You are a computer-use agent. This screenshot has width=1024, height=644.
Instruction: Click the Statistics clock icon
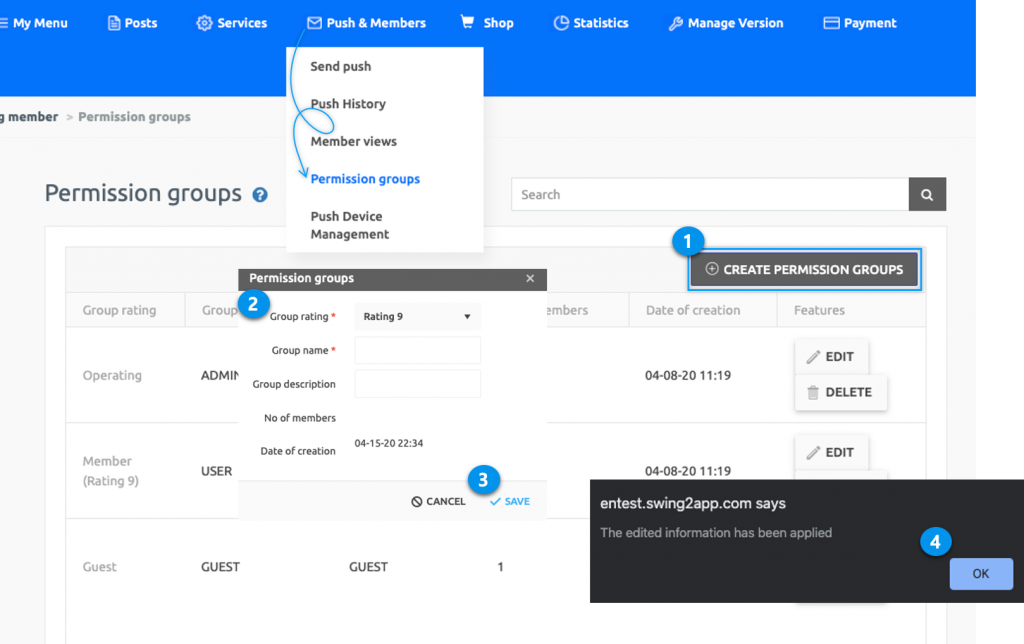561,22
